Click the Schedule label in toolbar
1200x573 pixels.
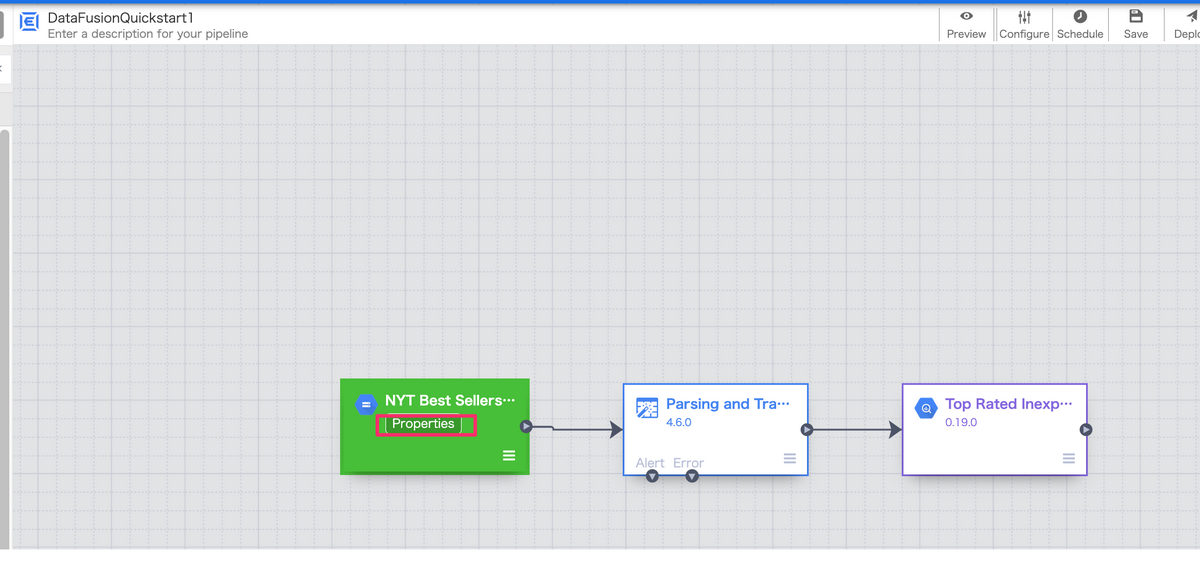1080,34
